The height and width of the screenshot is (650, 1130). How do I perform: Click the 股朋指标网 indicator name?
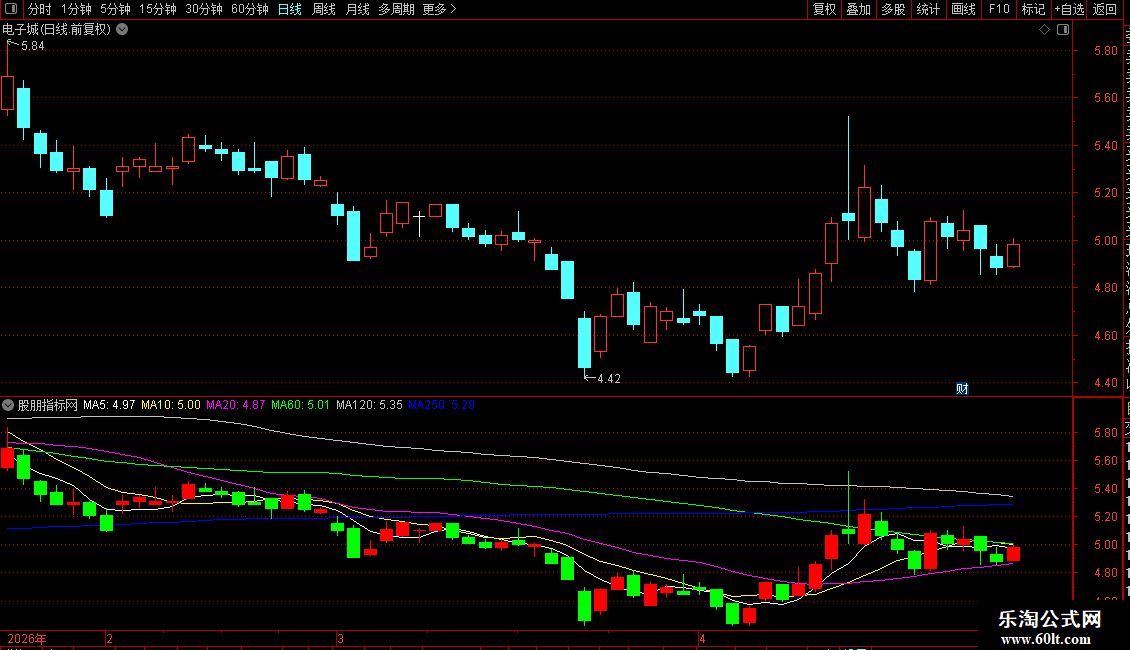coord(47,405)
